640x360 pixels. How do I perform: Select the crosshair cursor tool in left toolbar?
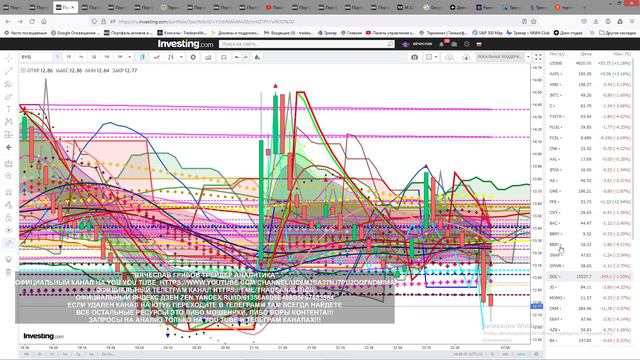pos(9,58)
